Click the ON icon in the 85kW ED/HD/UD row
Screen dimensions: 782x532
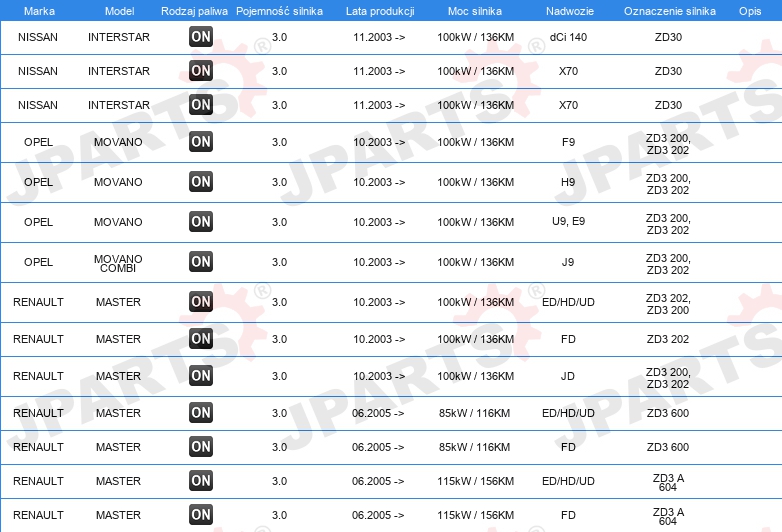pyautogui.click(x=201, y=412)
